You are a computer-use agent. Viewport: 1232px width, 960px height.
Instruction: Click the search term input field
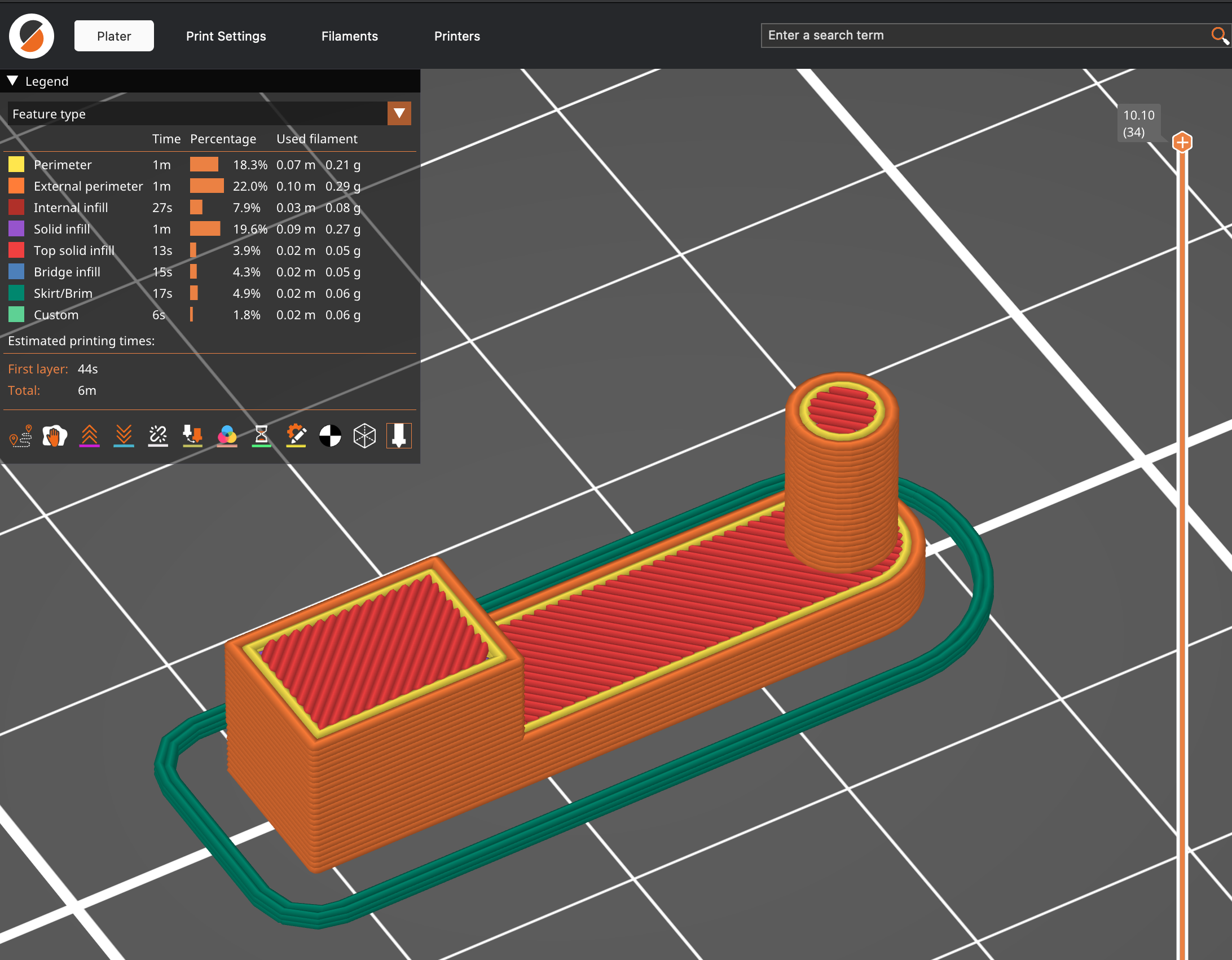(982, 36)
